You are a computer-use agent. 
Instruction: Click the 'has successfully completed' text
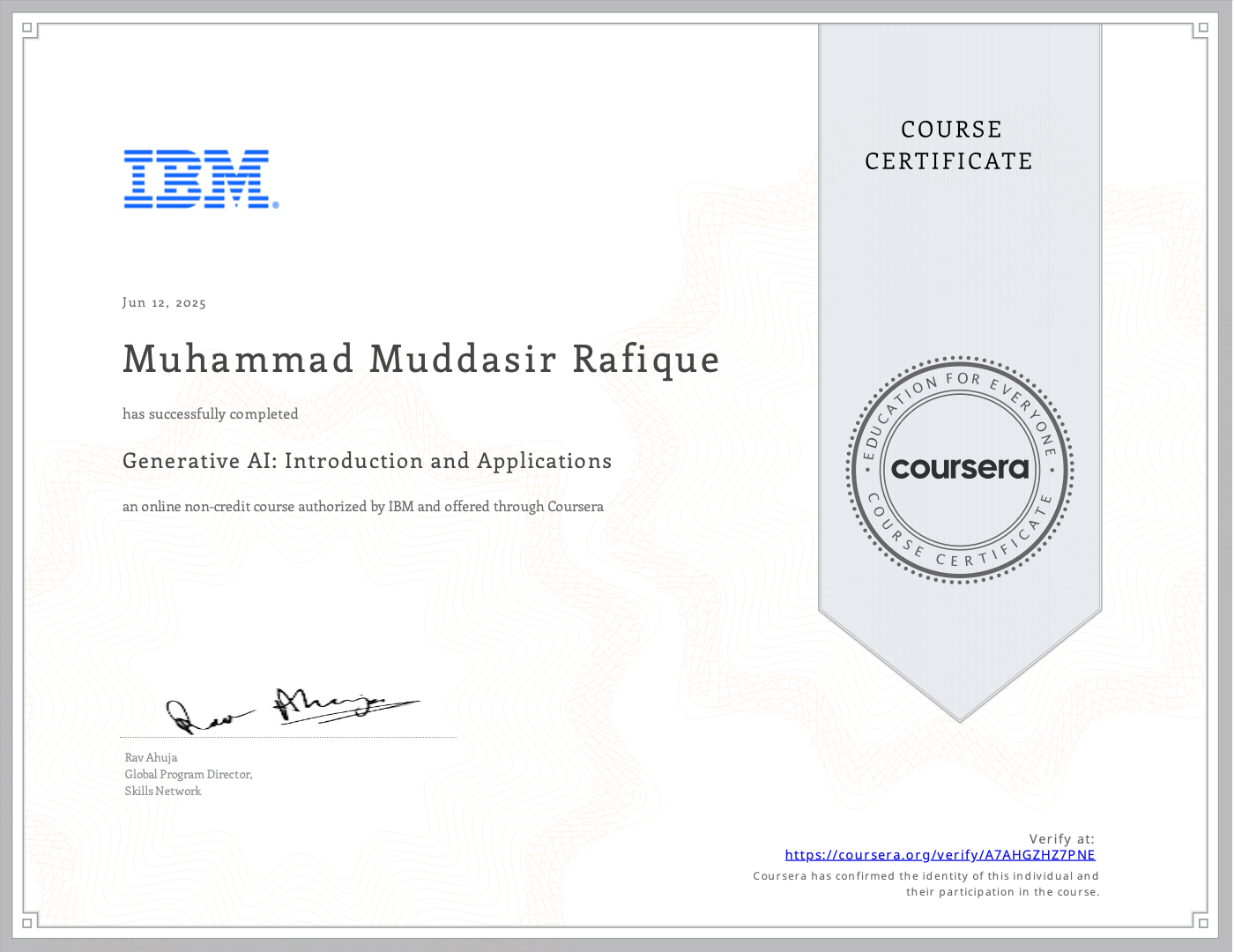click(210, 413)
